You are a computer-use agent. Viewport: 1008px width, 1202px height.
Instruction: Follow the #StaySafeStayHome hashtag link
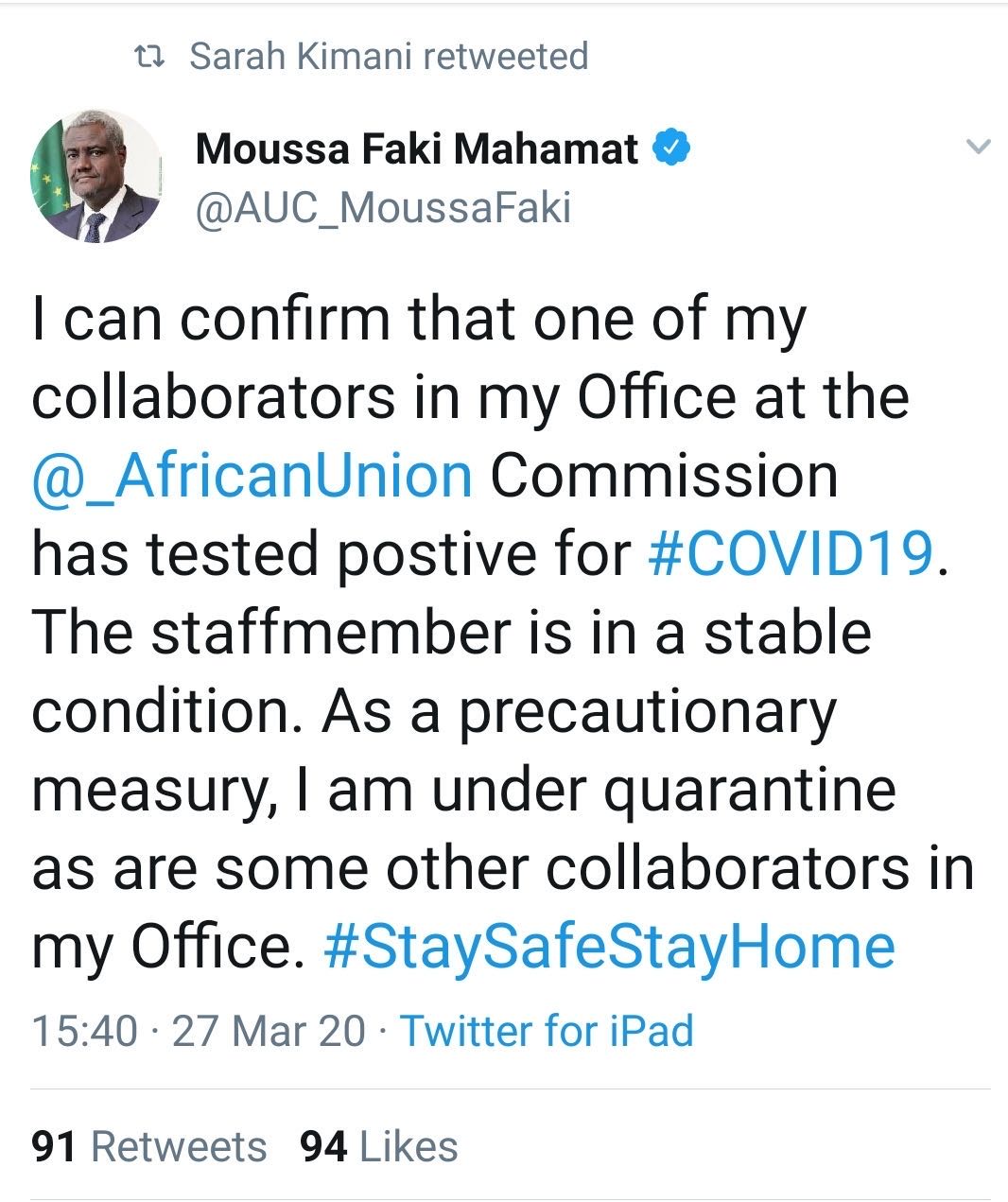coord(609,946)
